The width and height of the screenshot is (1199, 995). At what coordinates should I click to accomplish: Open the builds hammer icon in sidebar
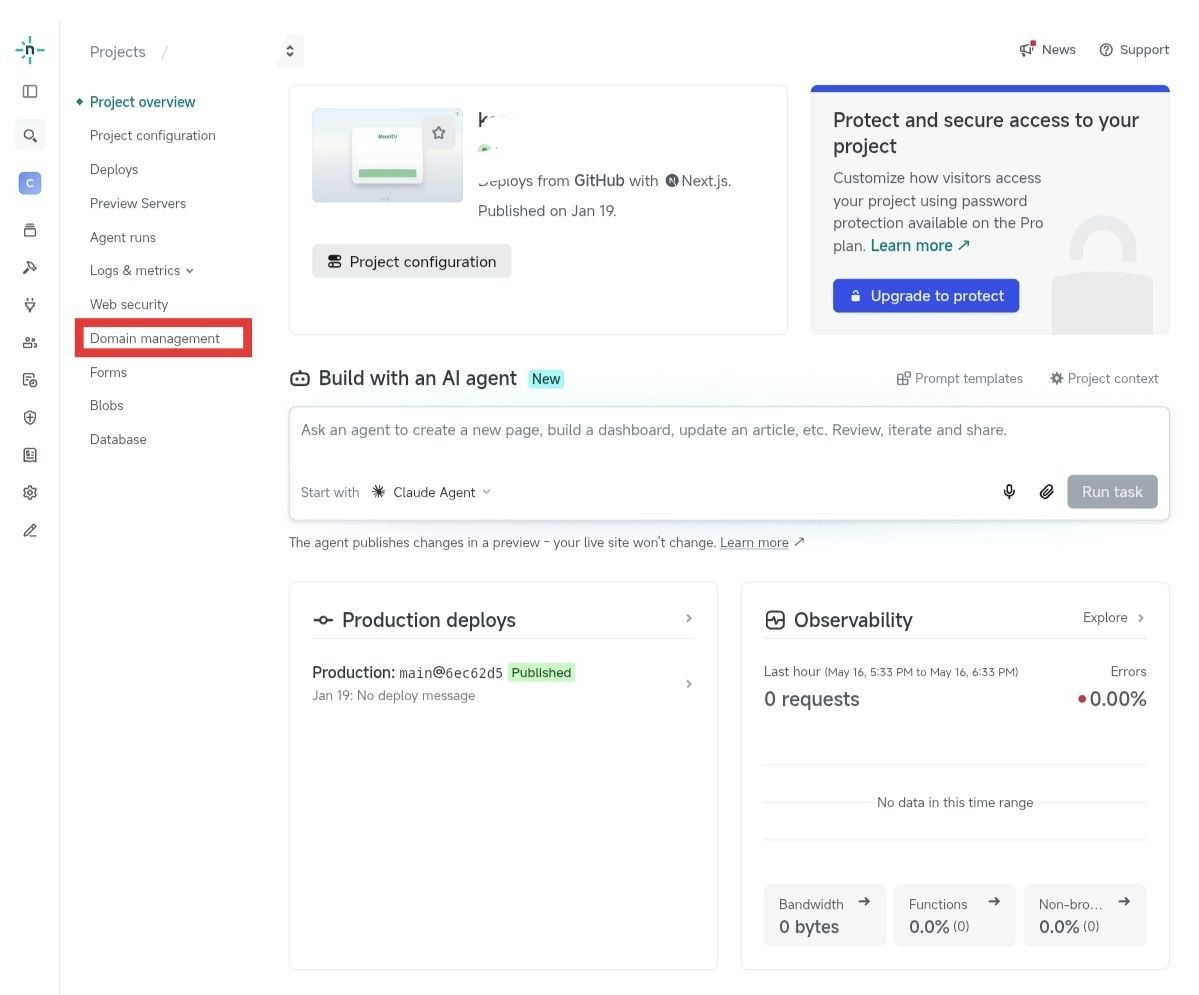[30, 268]
